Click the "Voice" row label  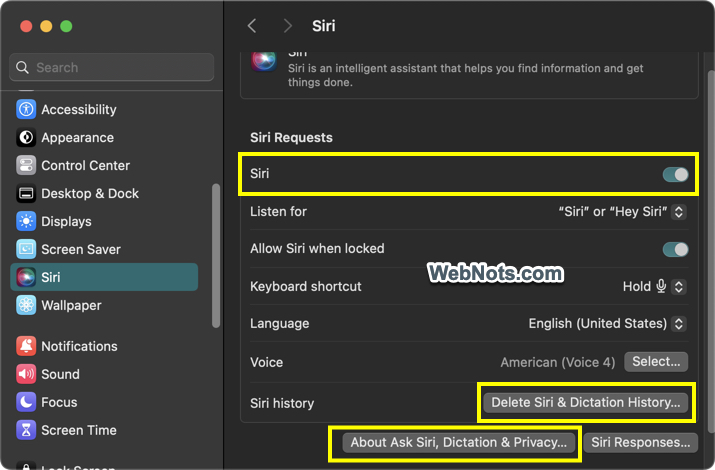[267, 362]
